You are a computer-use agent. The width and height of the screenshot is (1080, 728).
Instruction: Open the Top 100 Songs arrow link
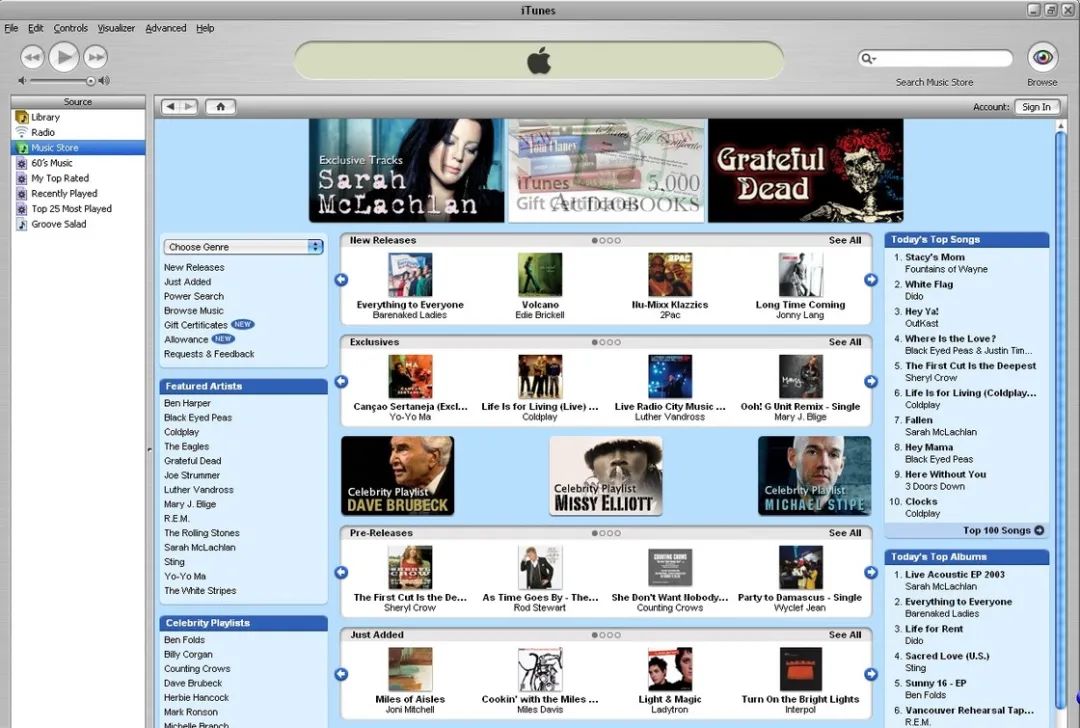1039,530
